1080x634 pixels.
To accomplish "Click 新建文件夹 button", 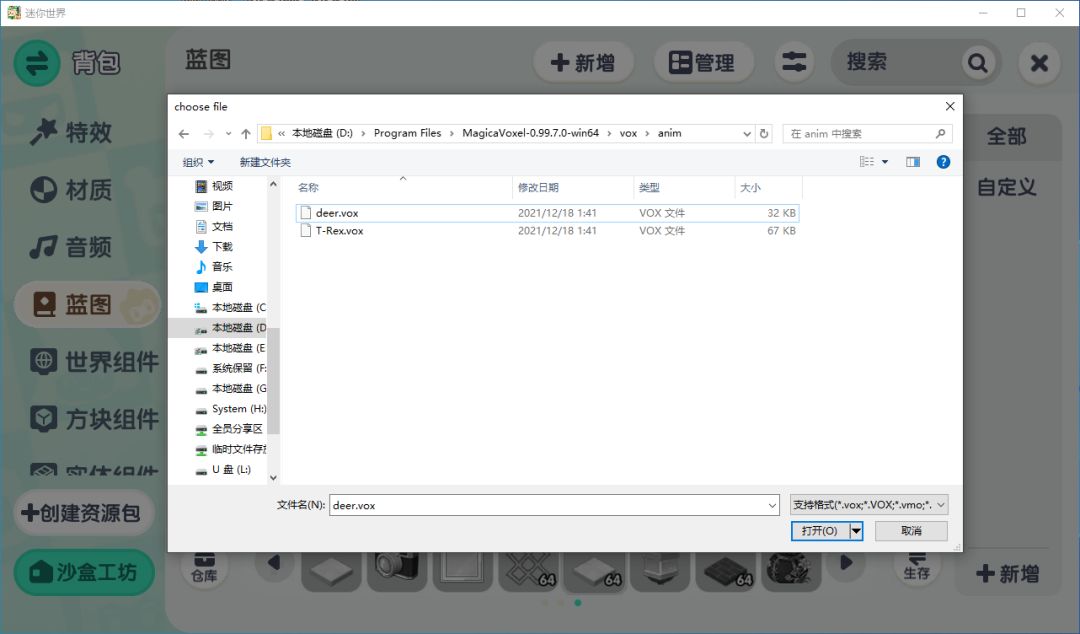I will [265, 162].
